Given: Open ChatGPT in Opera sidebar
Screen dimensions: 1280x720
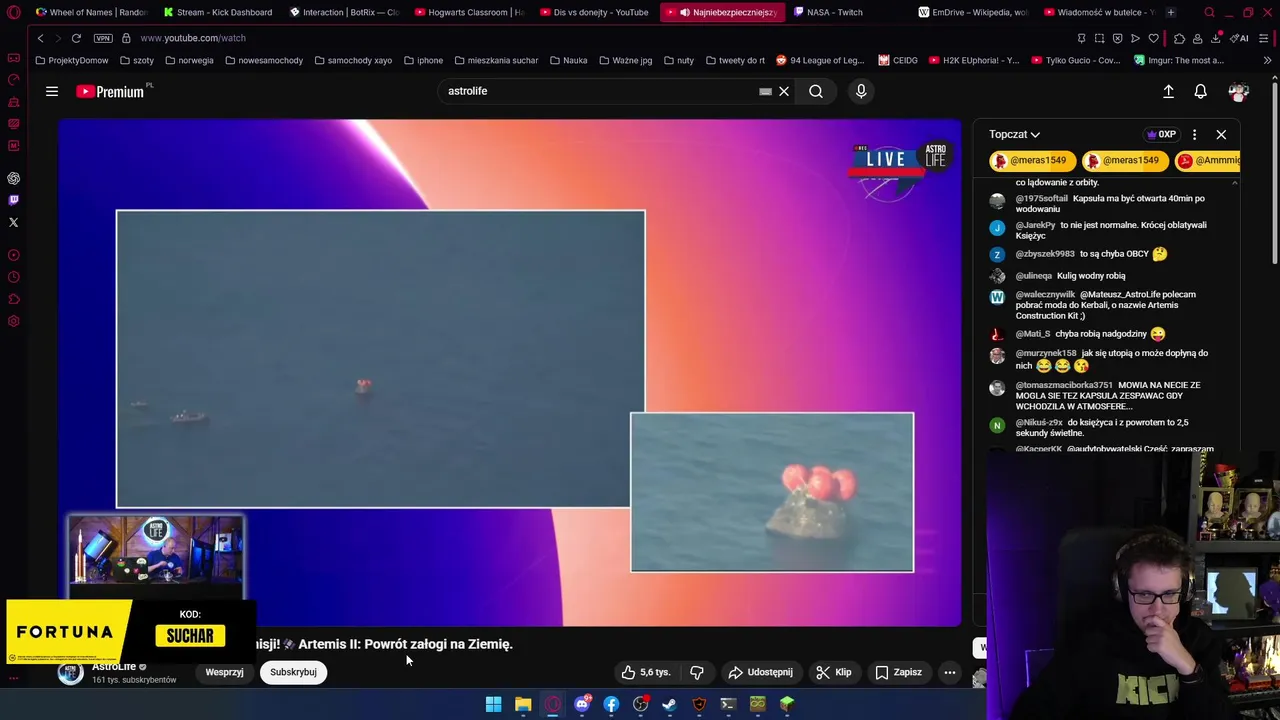Looking at the screenshot, I should point(14,178).
